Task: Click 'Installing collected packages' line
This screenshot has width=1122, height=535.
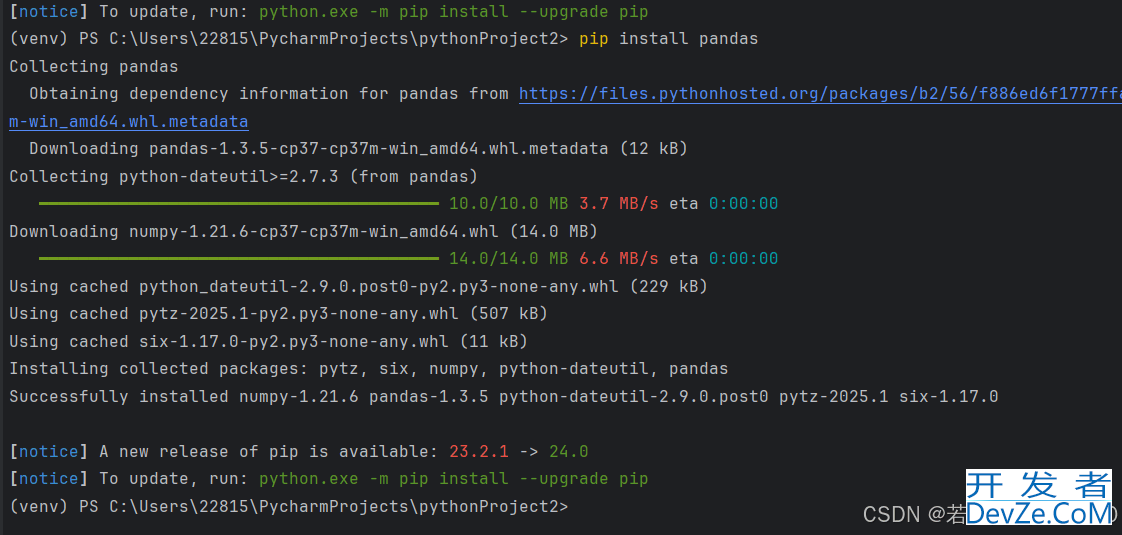Action: point(369,369)
